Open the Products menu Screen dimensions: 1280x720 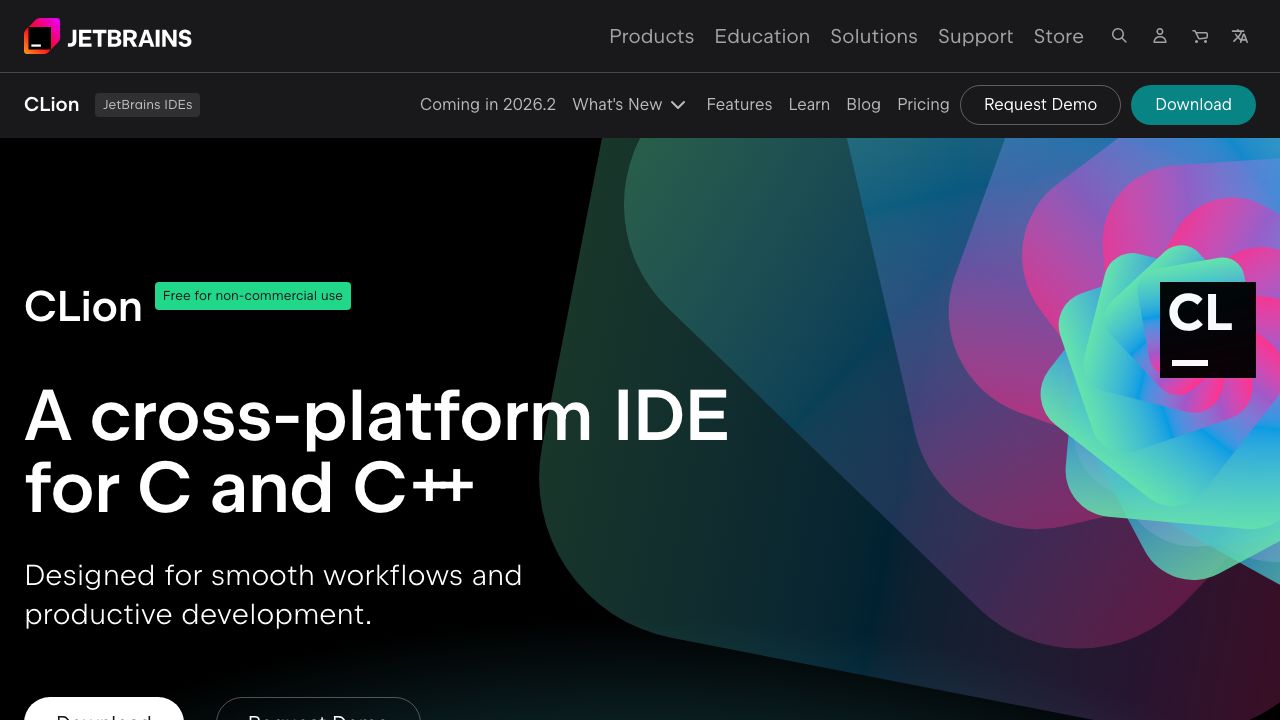(x=651, y=36)
